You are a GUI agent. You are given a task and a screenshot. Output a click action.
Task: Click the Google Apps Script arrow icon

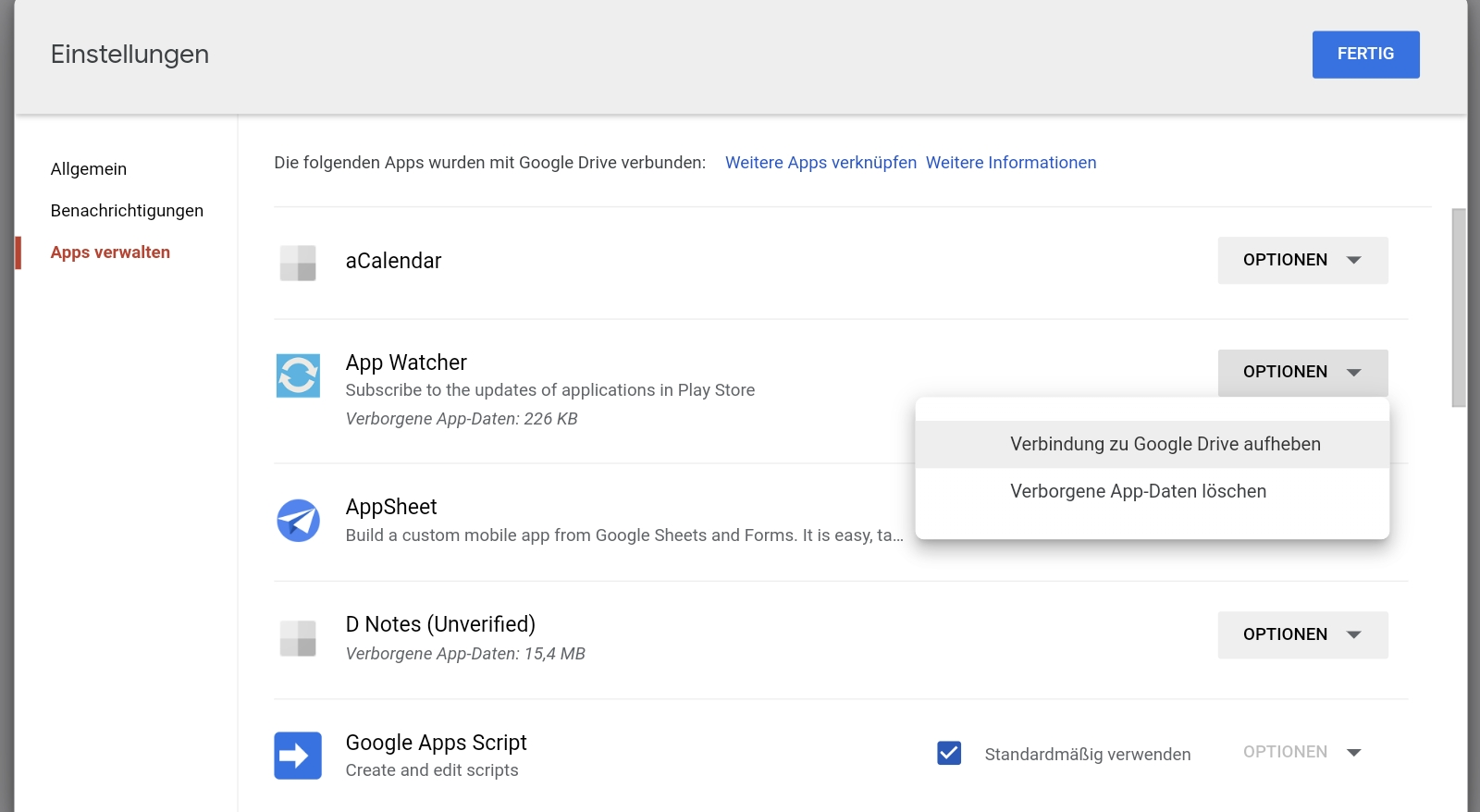point(298,756)
